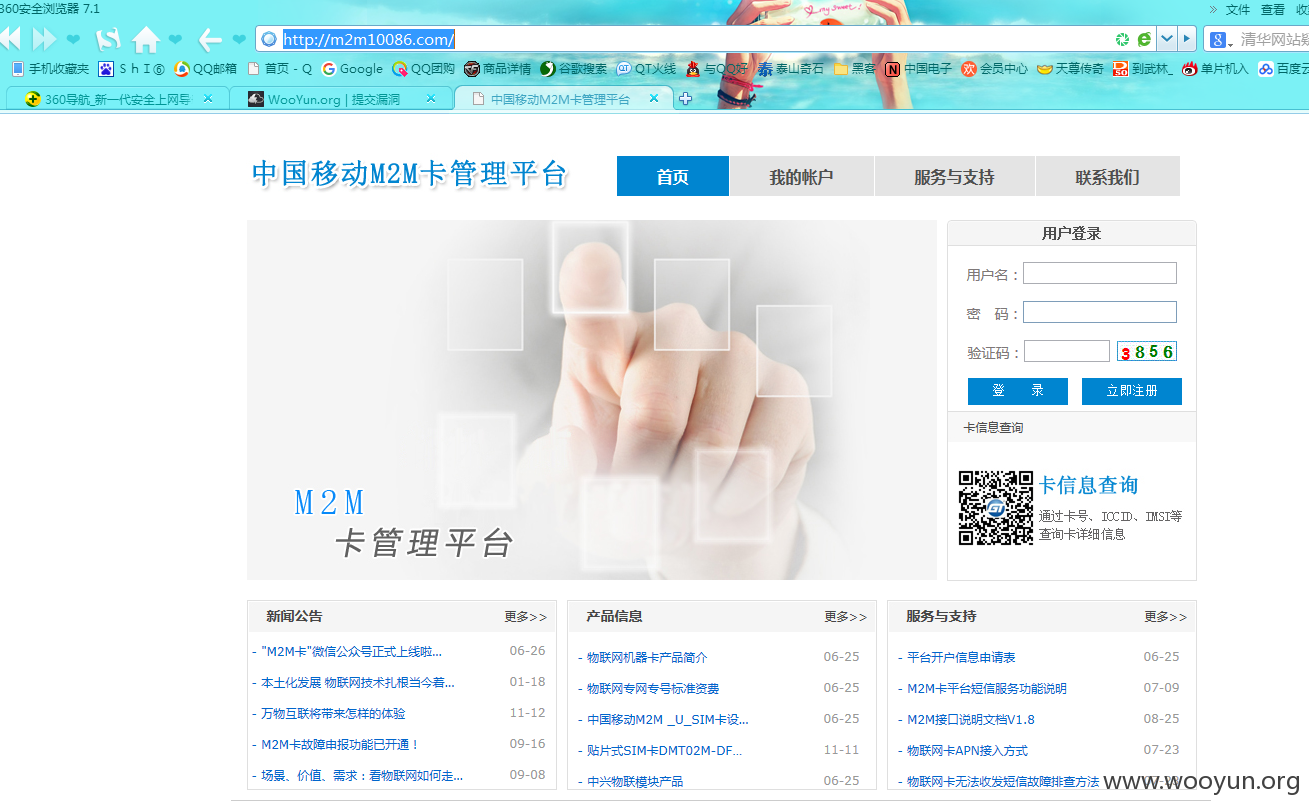This screenshot has height=810, width=1309.
Task: Open the search engine selector dropdown
Action: [x=1221, y=40]
